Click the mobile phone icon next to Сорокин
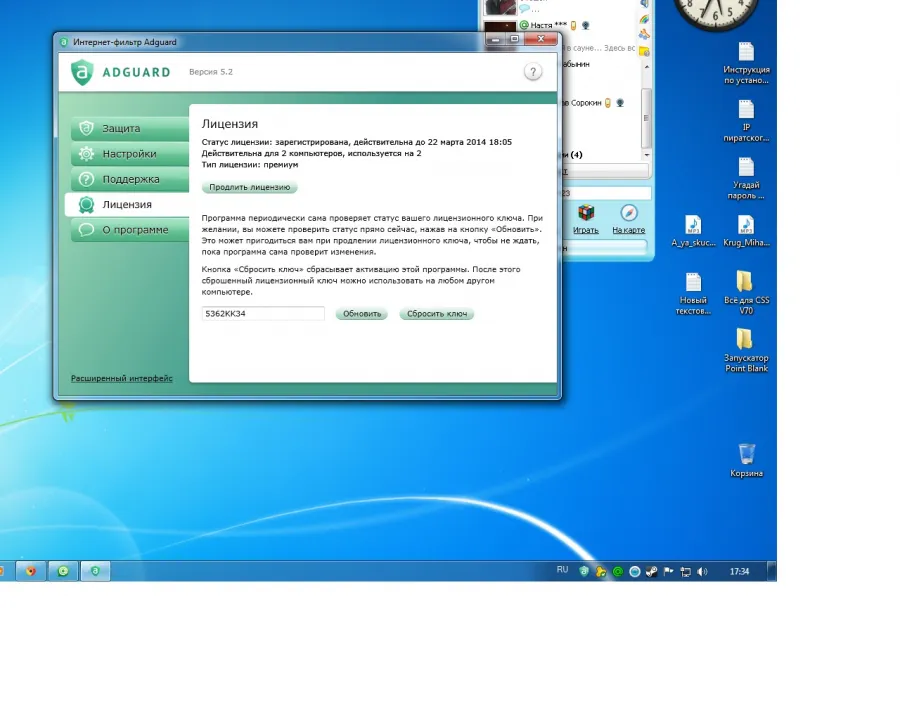900x720 pixels. (607, 103)
